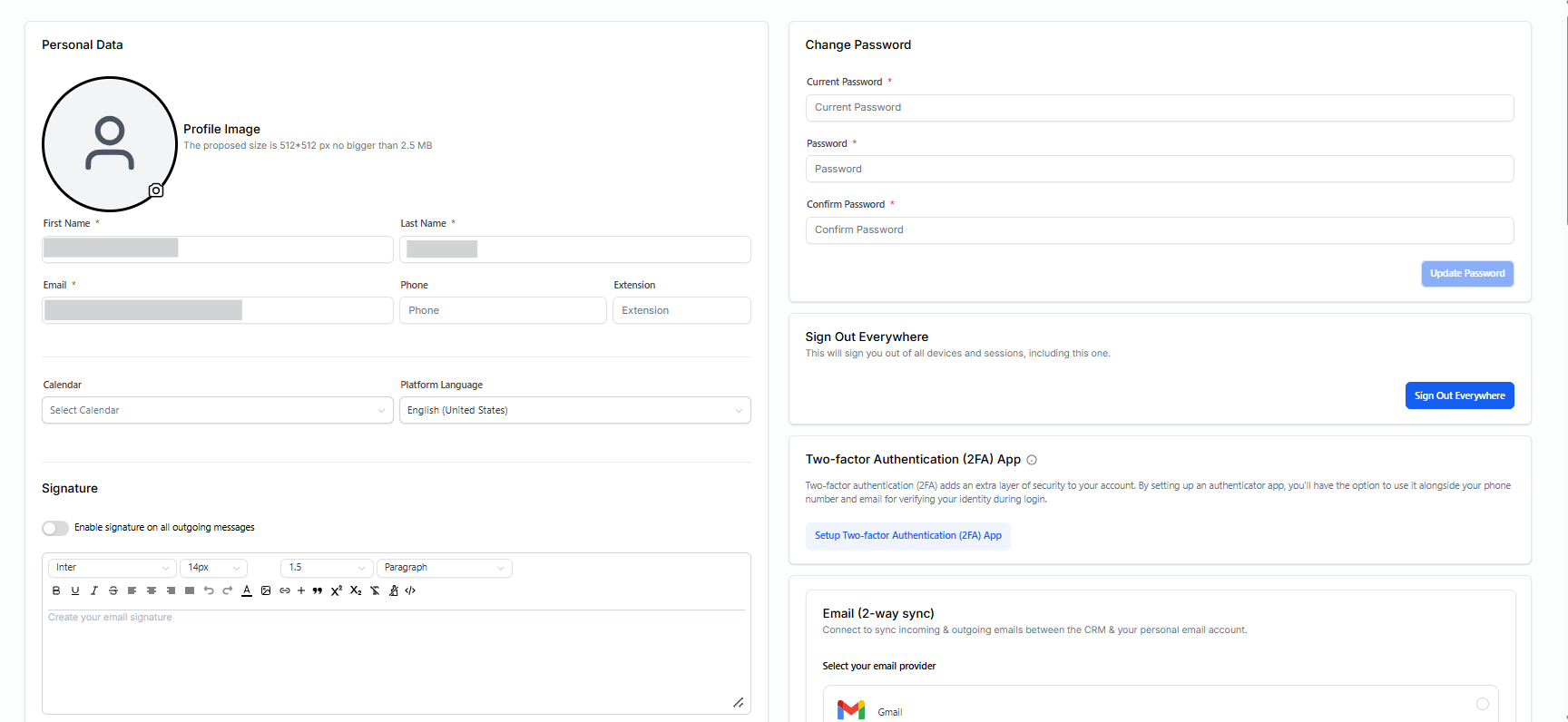The height and width of the screenshot is (722, 1568).
Task: Click the Sign Out Everywhere button
Action: tap(1459, 395)
